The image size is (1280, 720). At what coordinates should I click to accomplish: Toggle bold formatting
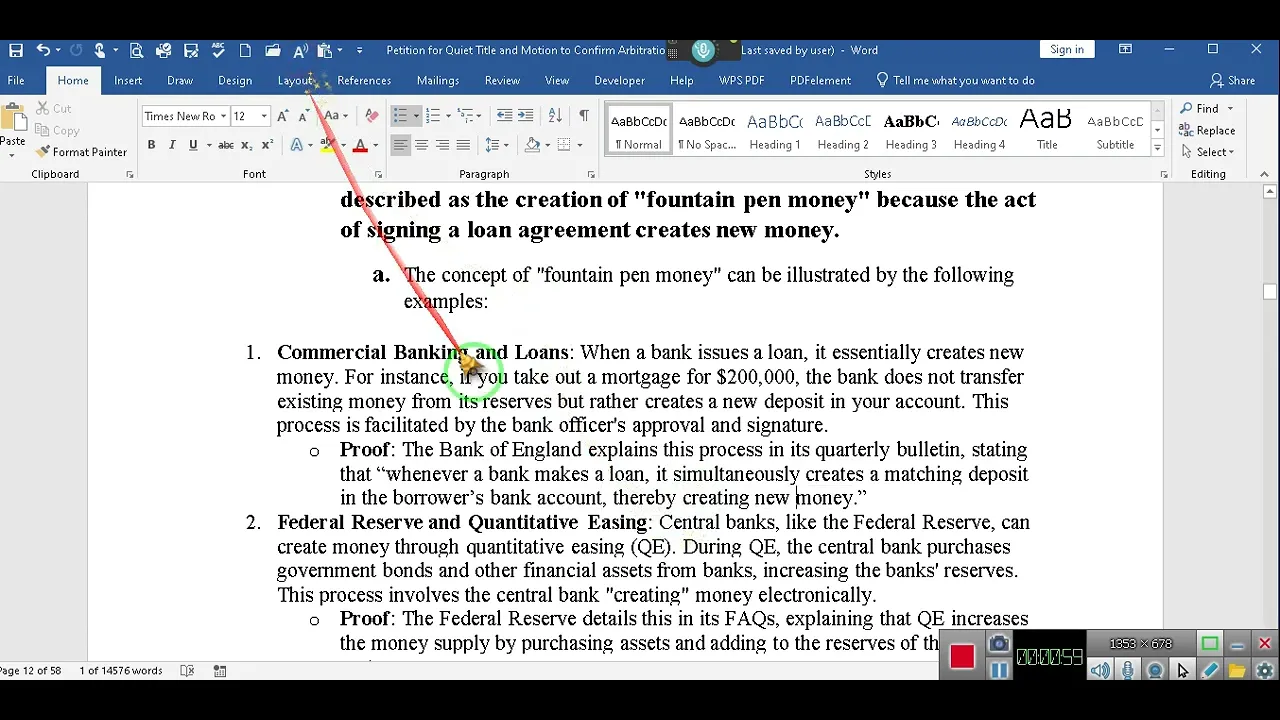[151, 145]
